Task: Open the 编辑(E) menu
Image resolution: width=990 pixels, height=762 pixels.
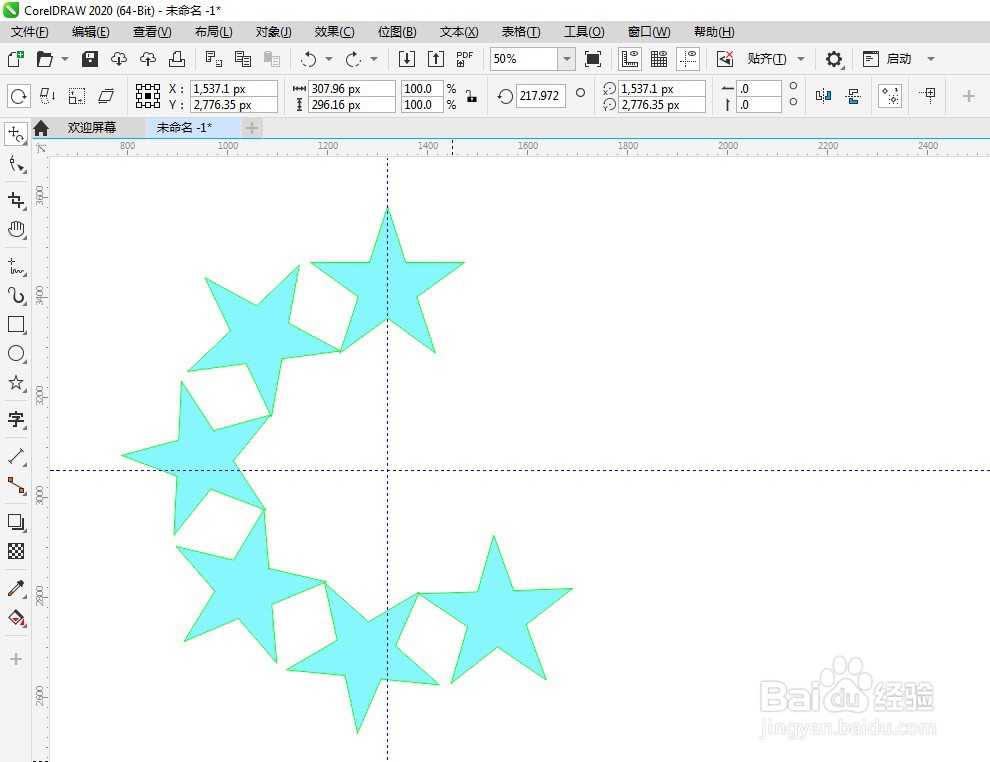Action: (90, 32)
